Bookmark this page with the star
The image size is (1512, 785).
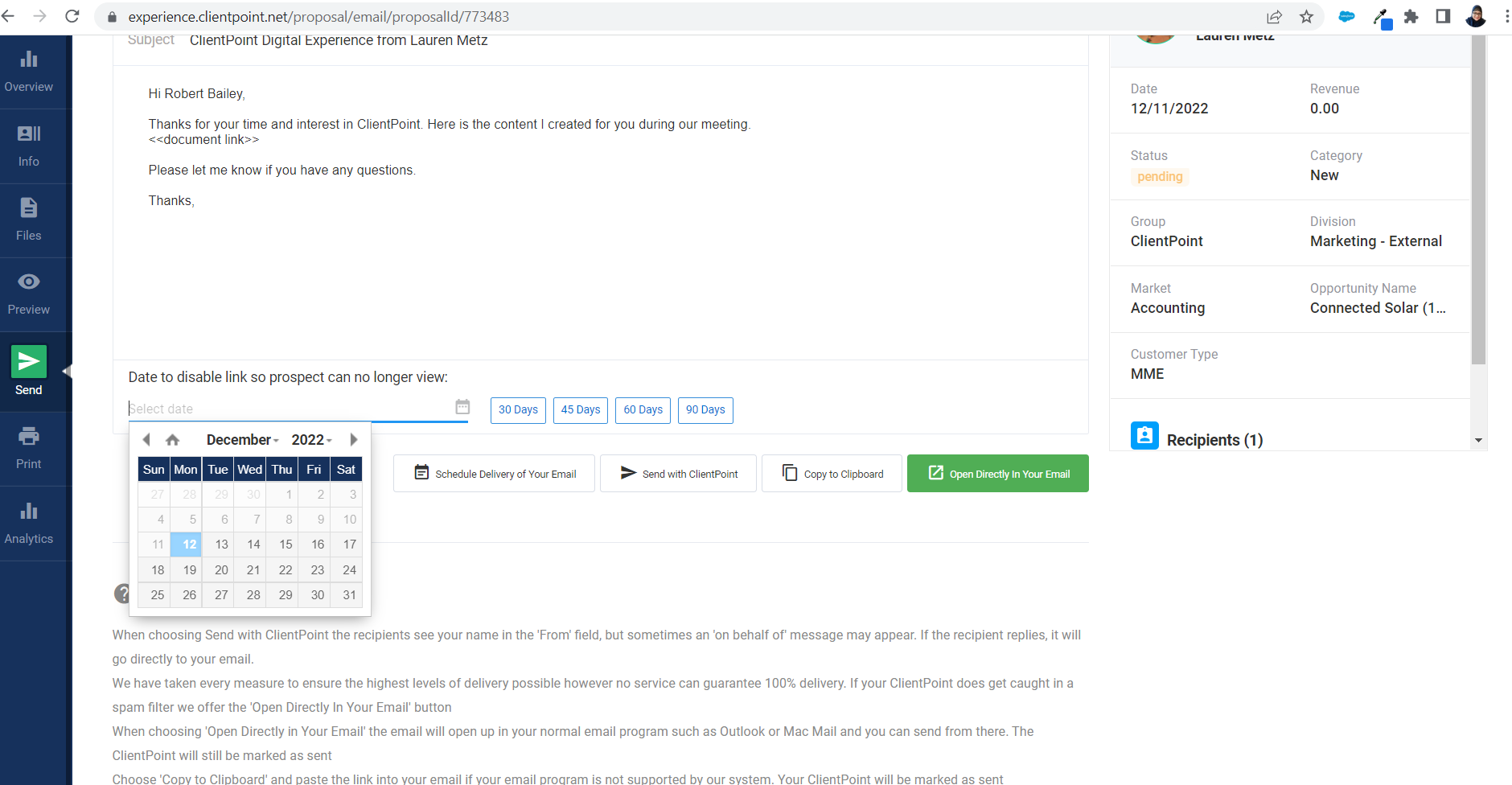1306,17
